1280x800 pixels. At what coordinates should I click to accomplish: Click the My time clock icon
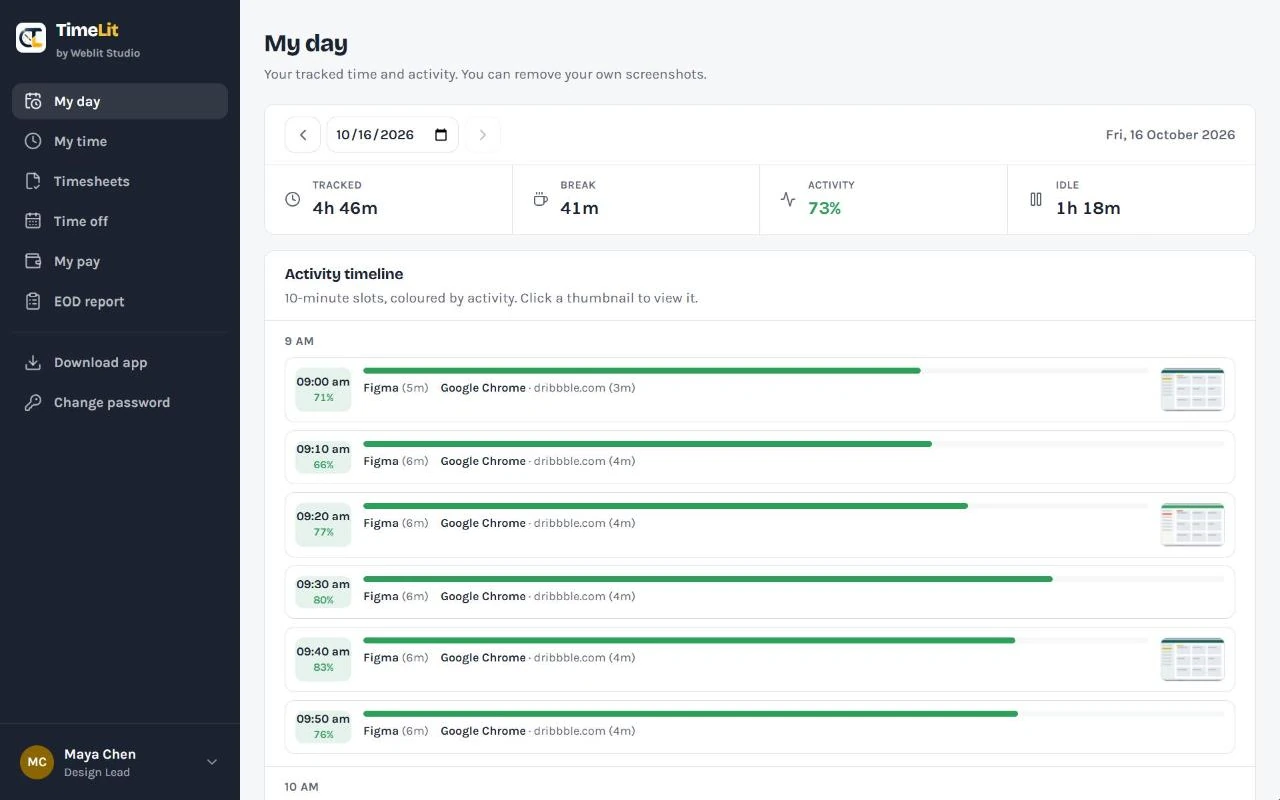[x=33, y=141]
